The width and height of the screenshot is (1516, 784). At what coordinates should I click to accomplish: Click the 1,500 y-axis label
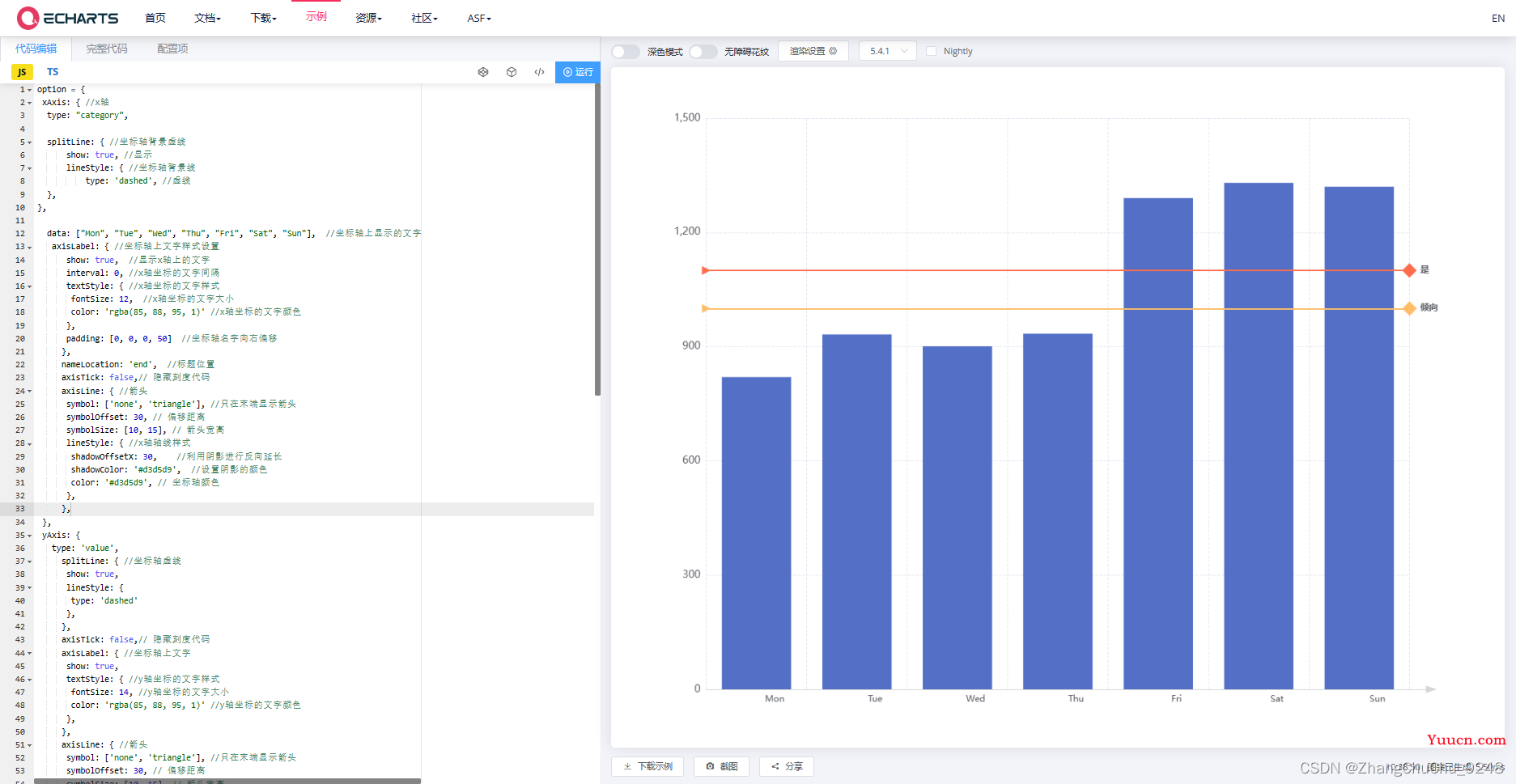[x=687, y=117]
